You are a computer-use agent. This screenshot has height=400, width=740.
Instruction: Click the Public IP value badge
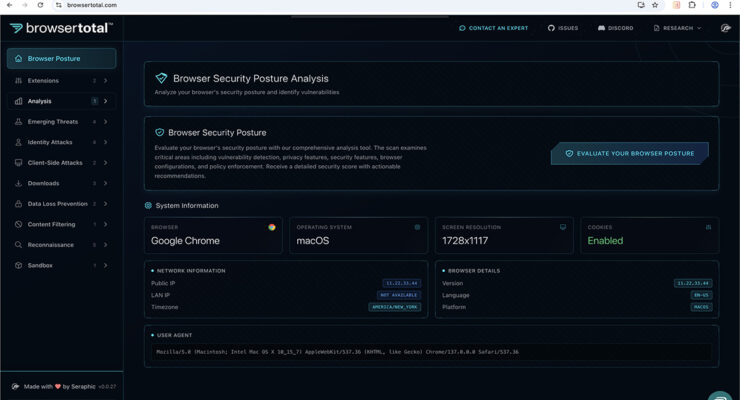pyautogui.click(x=402, y=283)
